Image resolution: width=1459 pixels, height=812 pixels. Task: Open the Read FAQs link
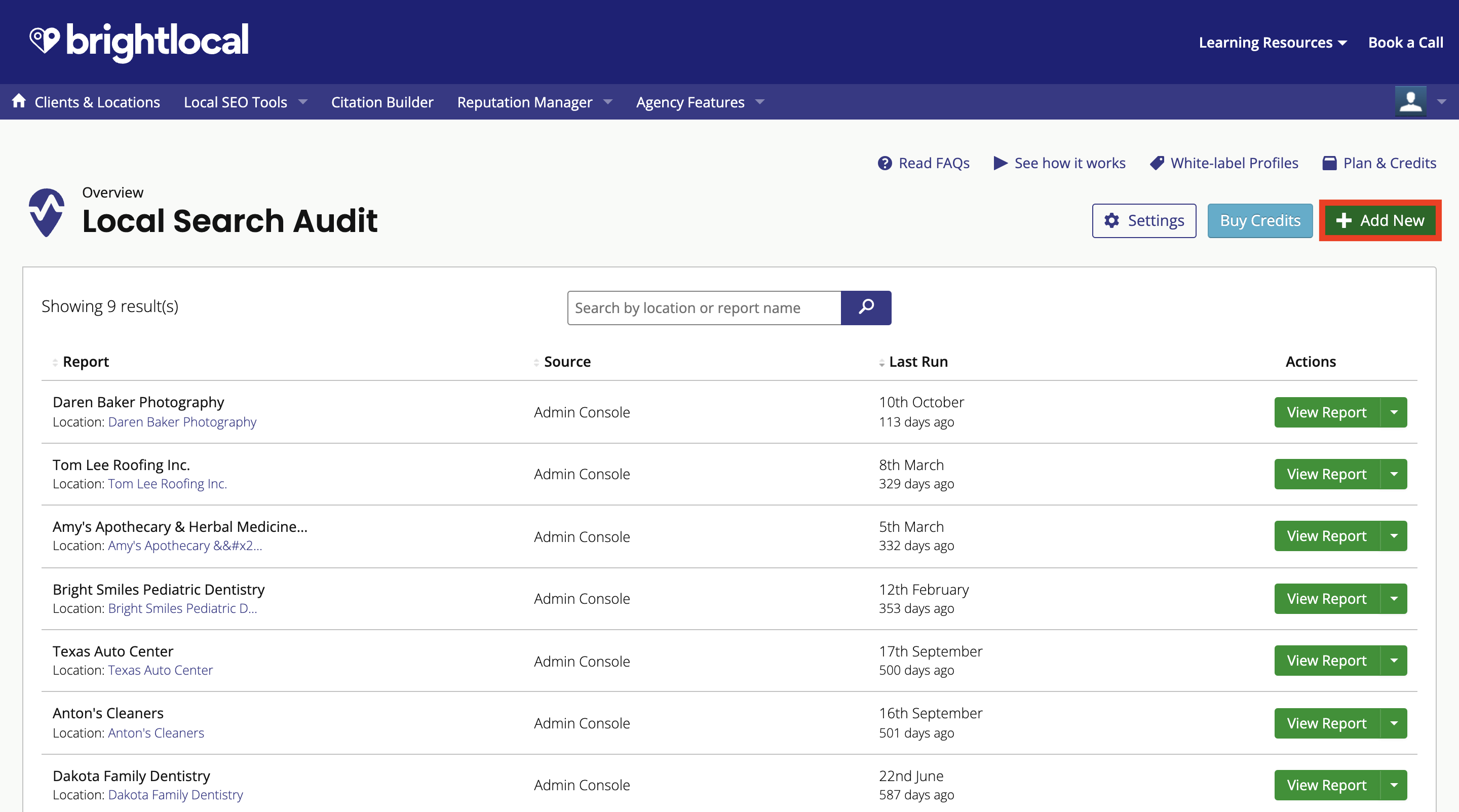coord(934,163)
